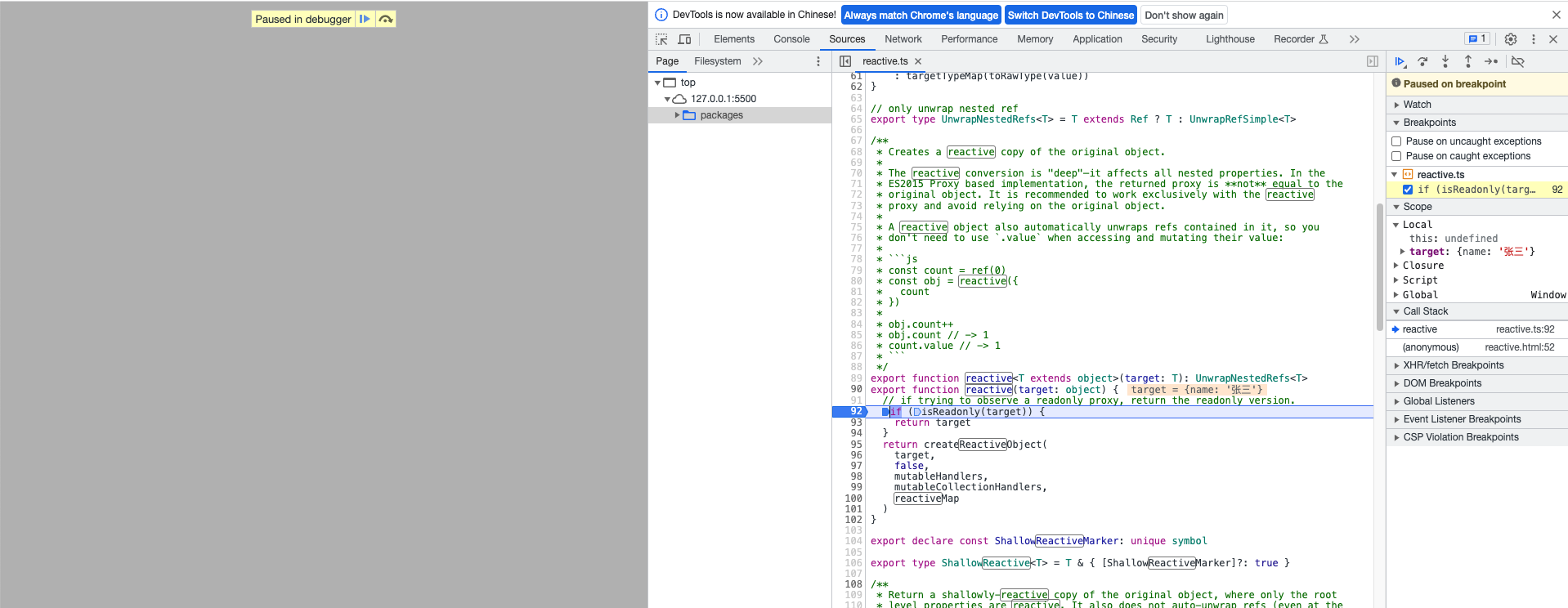
Task: Switch to the Console tab
Action: coord(791,39)
